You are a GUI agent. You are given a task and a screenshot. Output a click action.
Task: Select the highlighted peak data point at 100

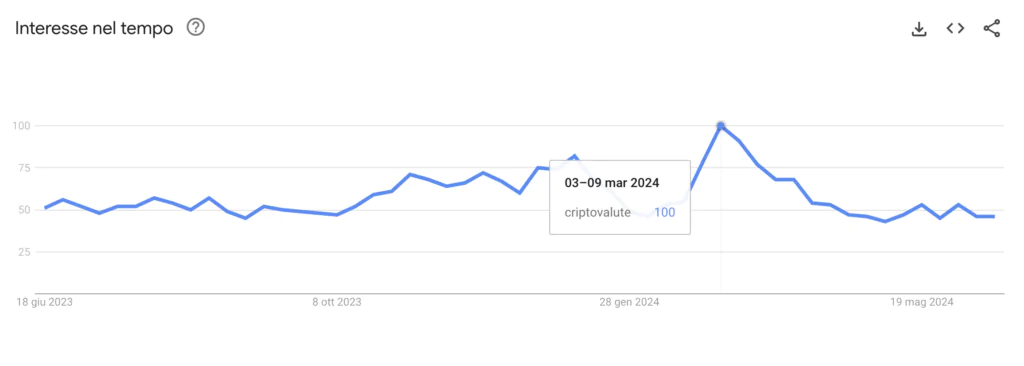coord(720,125)
